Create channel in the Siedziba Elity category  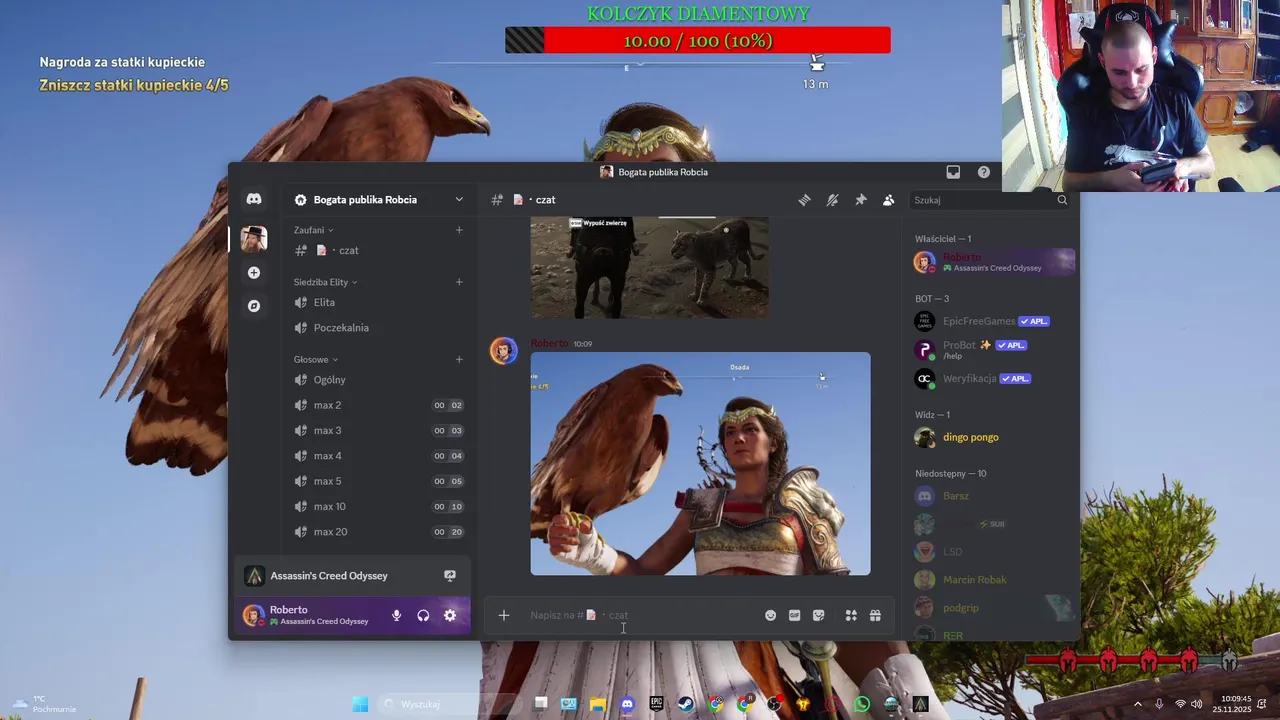coord(459,282)
